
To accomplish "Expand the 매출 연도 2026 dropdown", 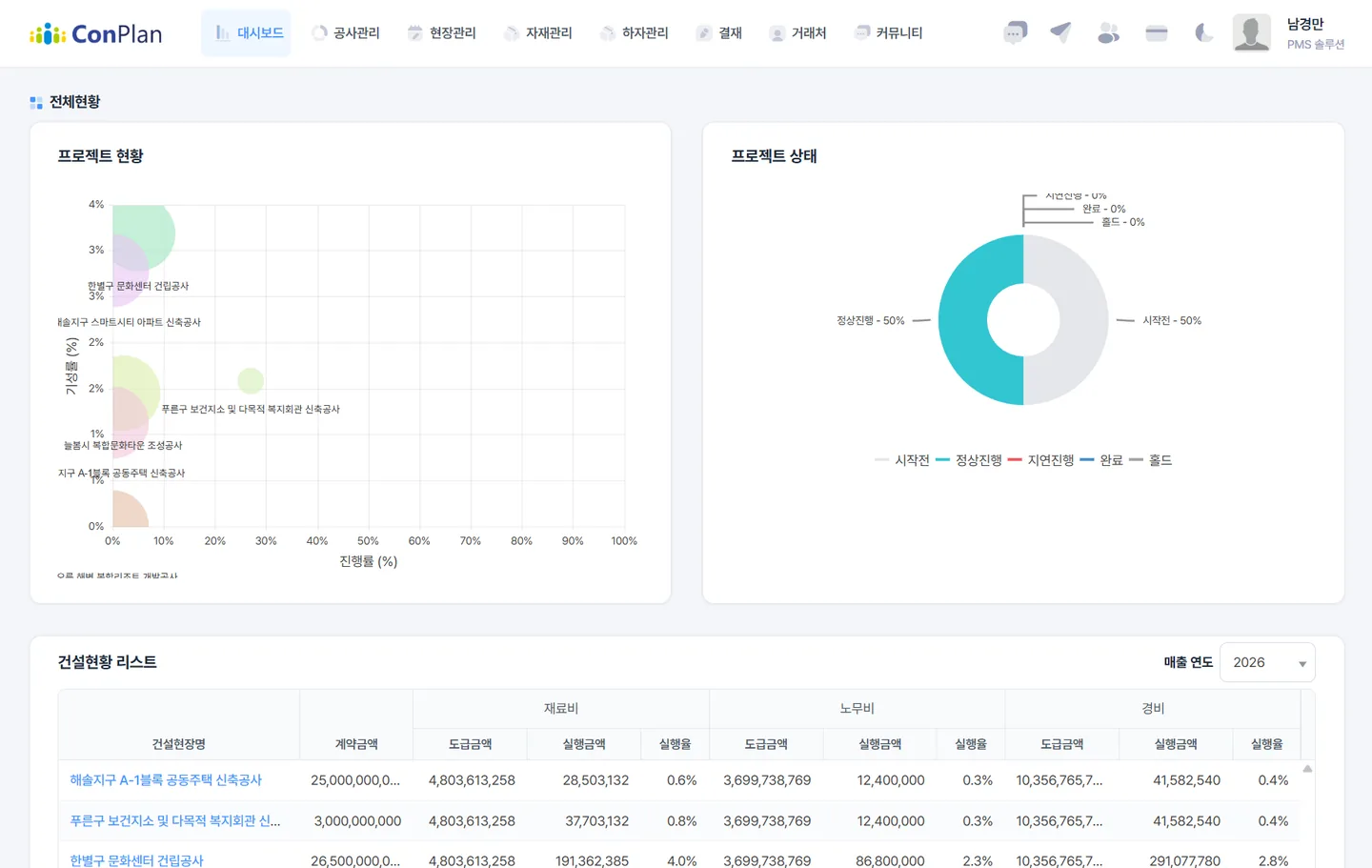I will tap(1267, 663).
